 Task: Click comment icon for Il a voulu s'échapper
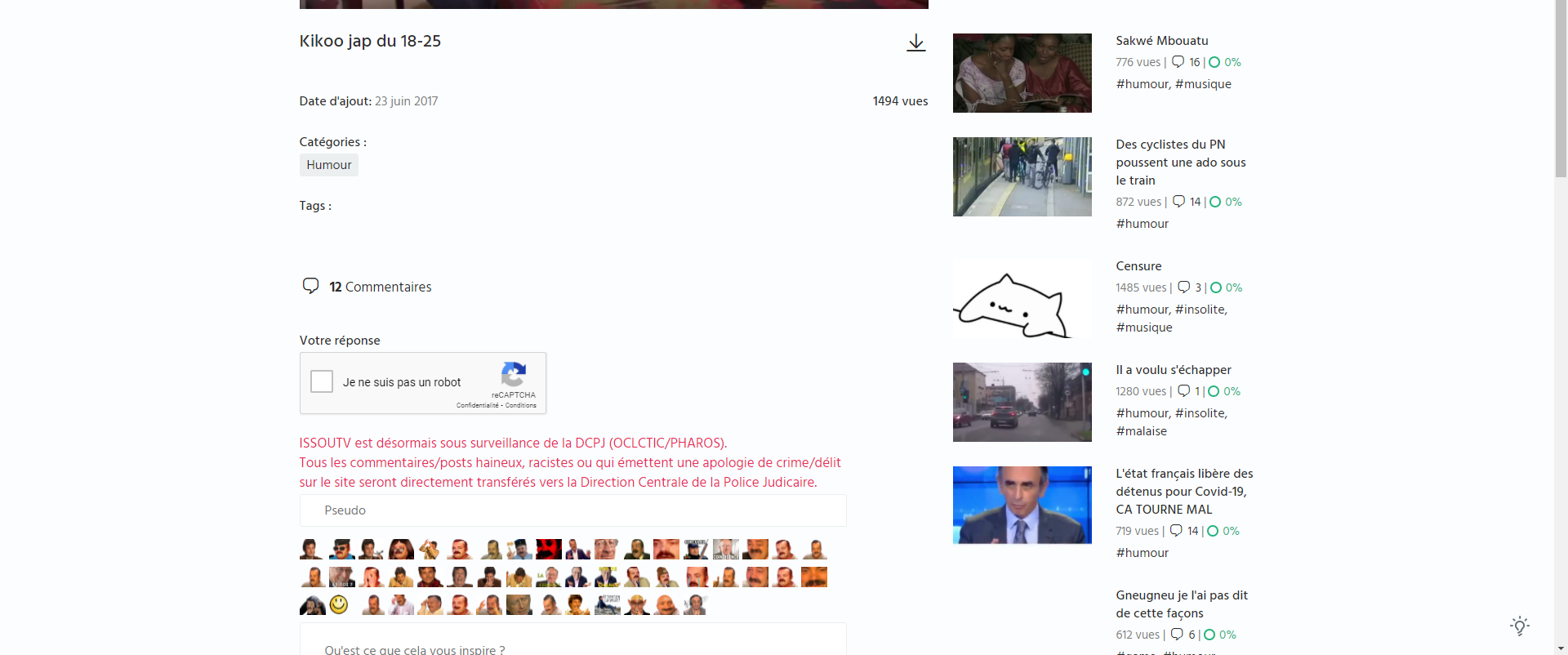1183,391
